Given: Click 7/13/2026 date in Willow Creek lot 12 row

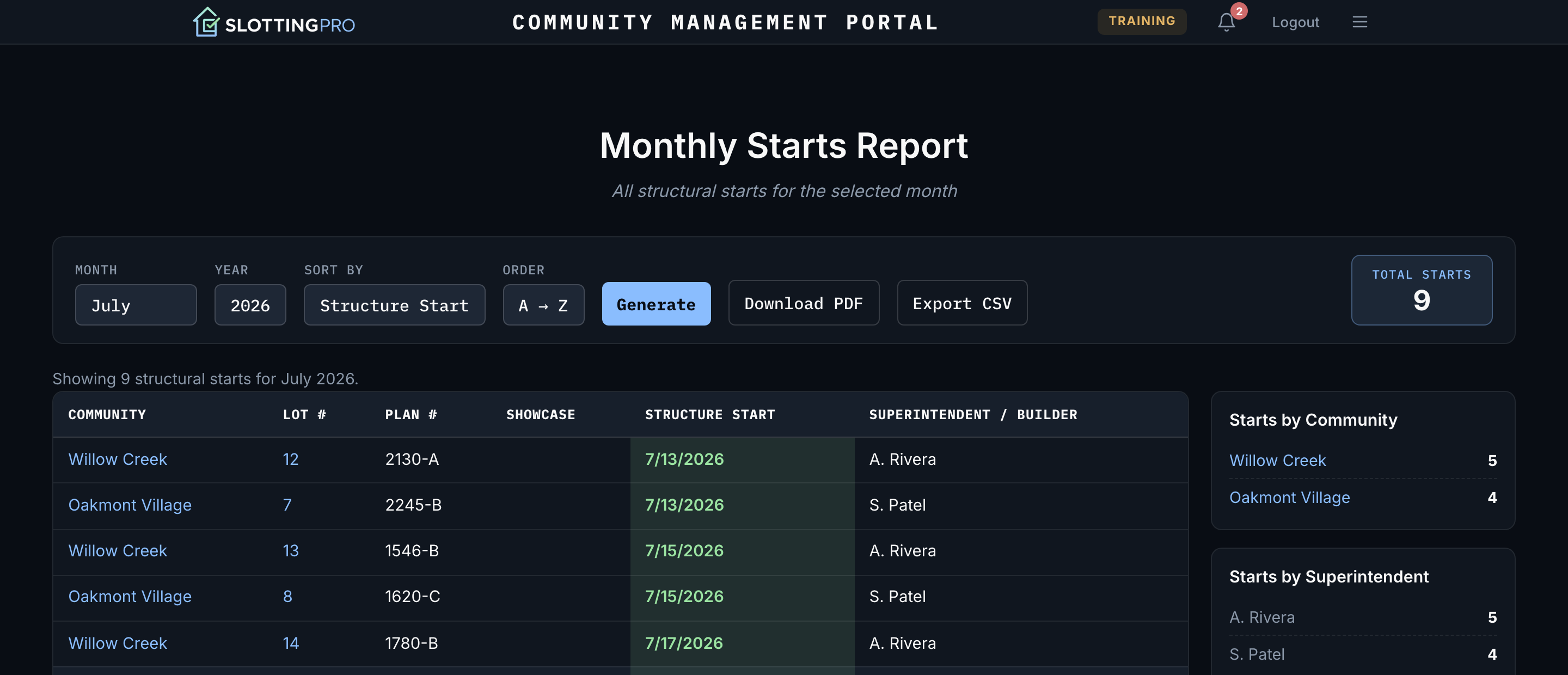Looking at the screenshot, I should (684, 459).
